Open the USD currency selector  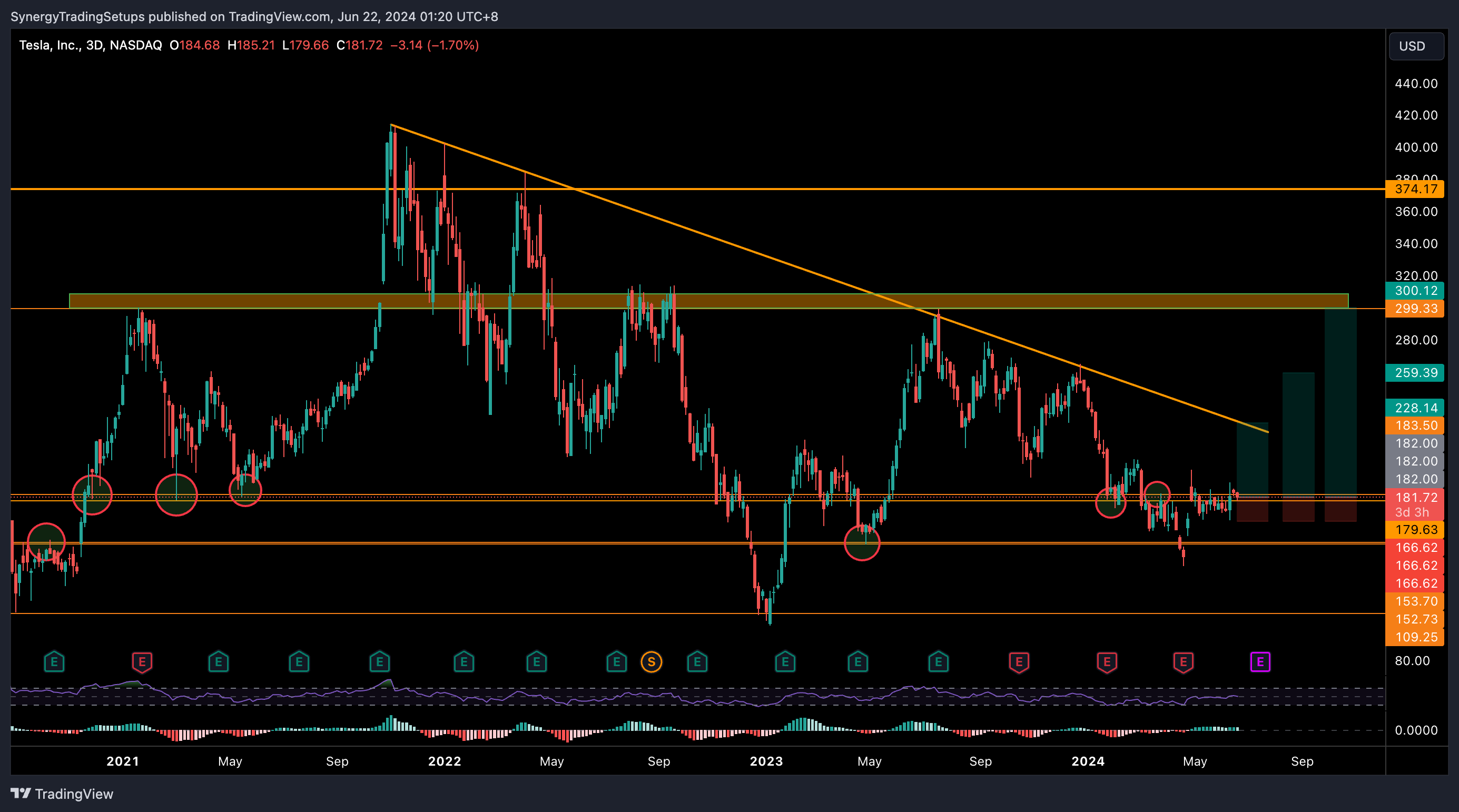click(x=1416, y=46)
